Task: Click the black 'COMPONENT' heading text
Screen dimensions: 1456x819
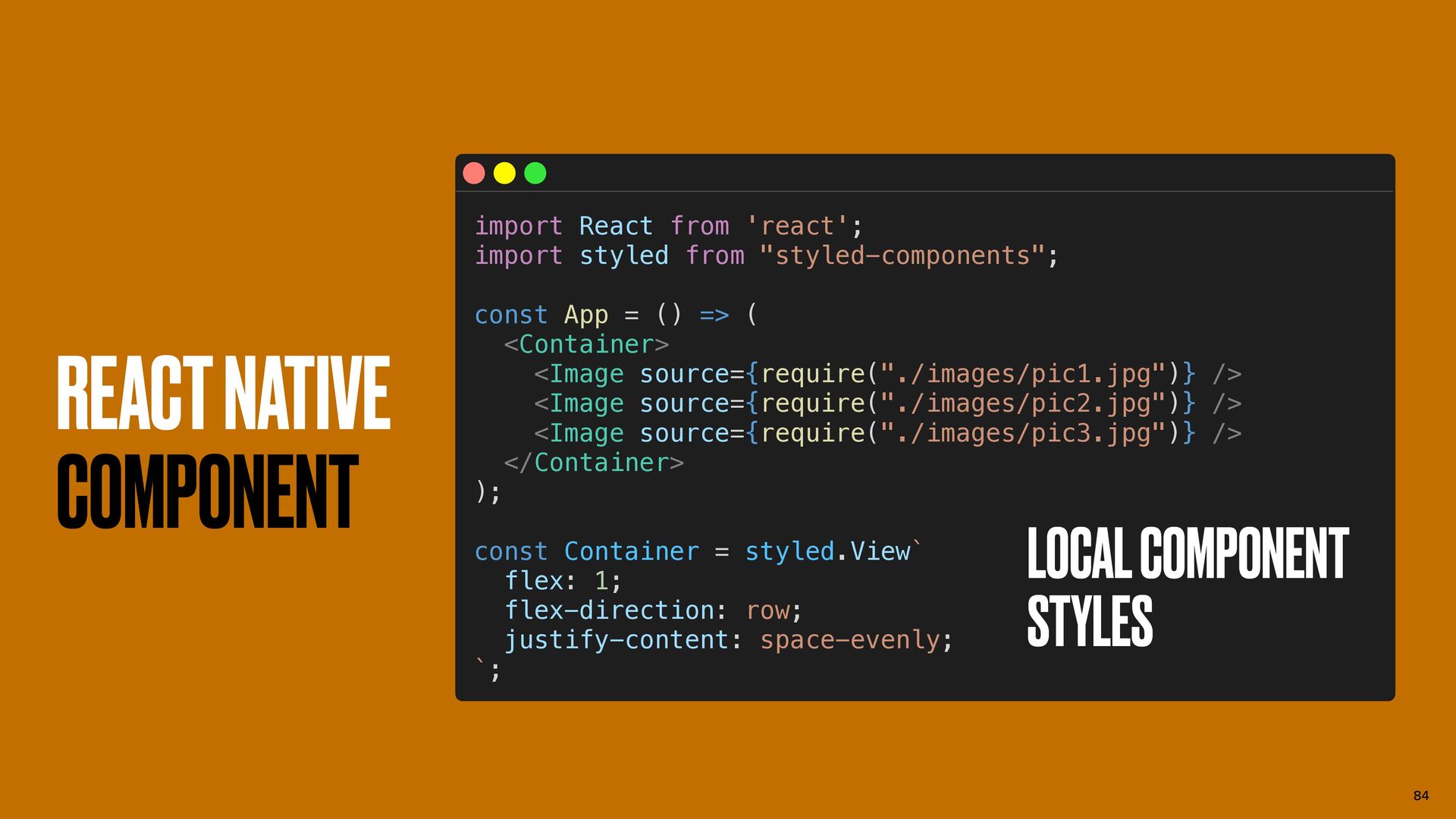Action: [x=207, y=491]
